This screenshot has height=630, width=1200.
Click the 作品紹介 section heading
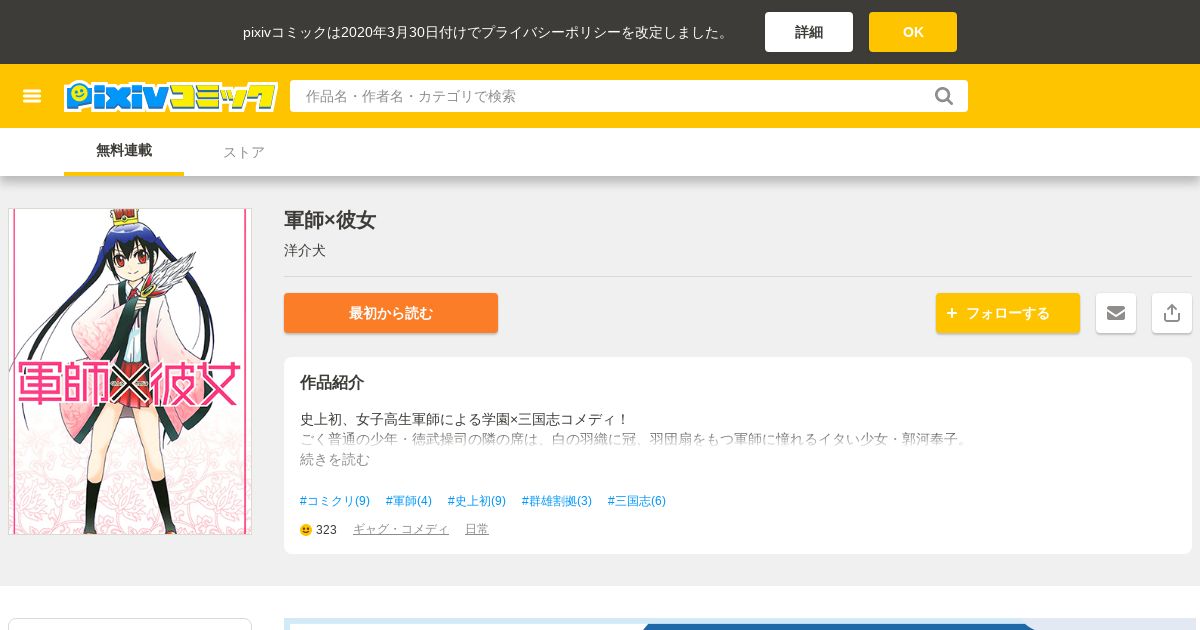click(332, 382)
